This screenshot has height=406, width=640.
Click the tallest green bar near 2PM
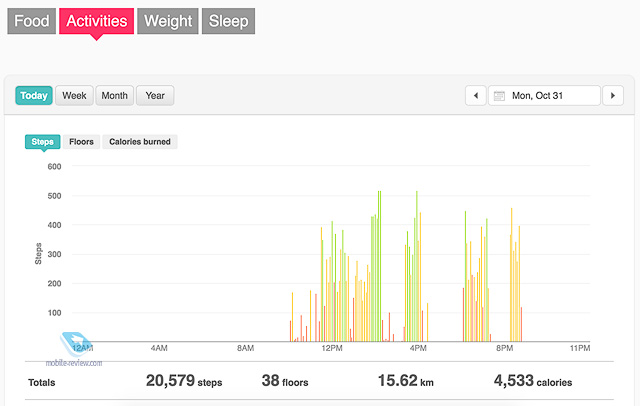(x=380, y=266)
